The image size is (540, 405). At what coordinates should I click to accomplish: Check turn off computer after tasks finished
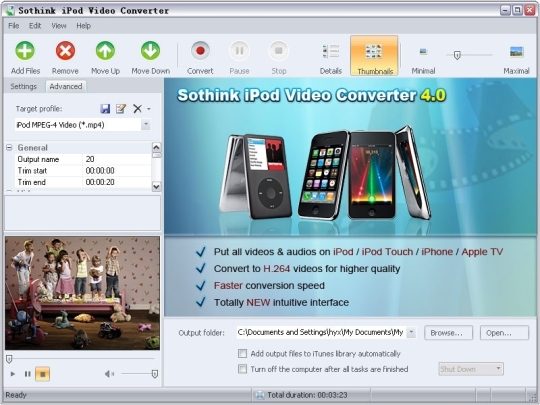[x=242, y=369]
